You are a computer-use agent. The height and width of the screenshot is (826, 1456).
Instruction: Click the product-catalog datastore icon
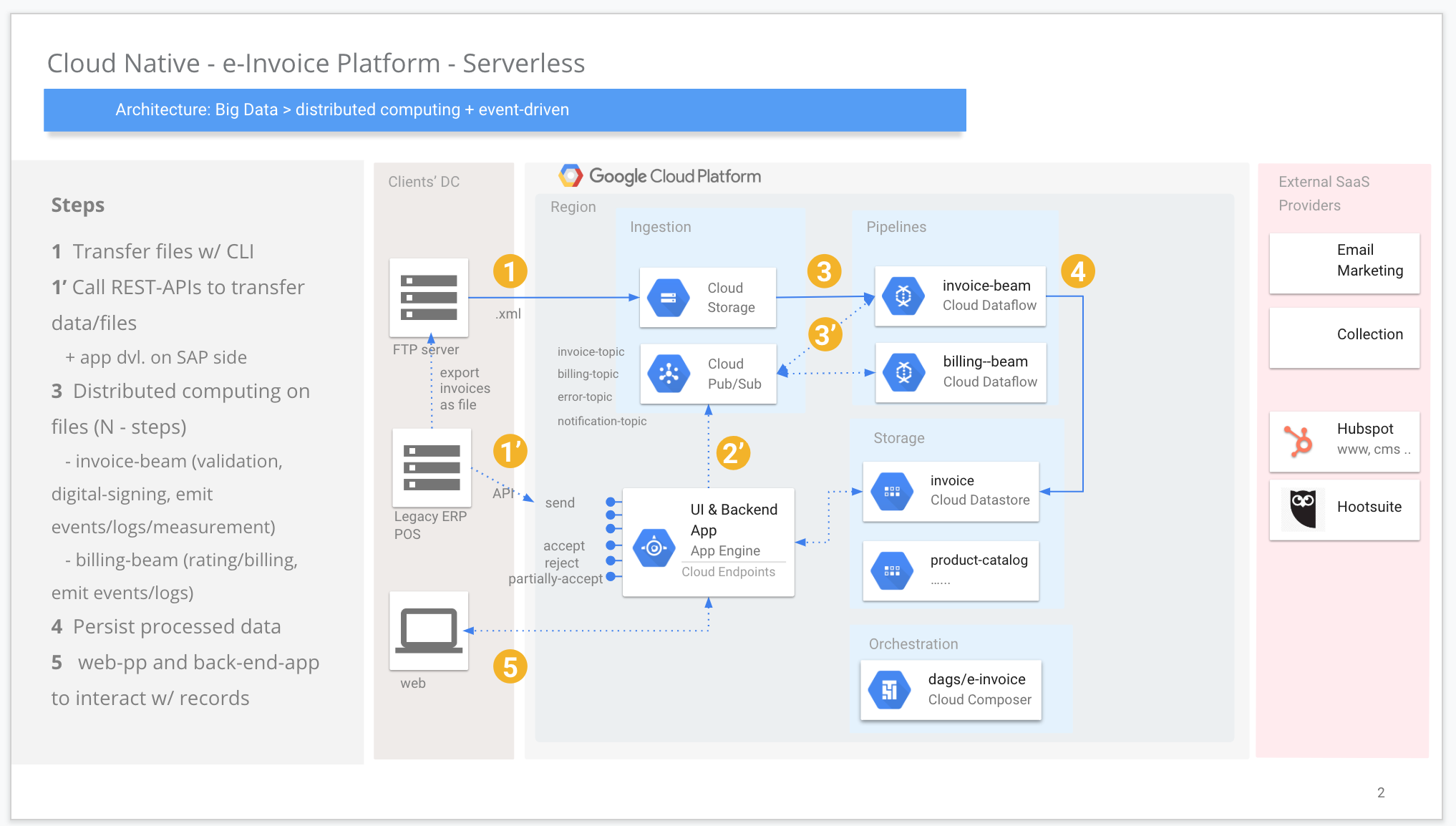coord(892,571)
